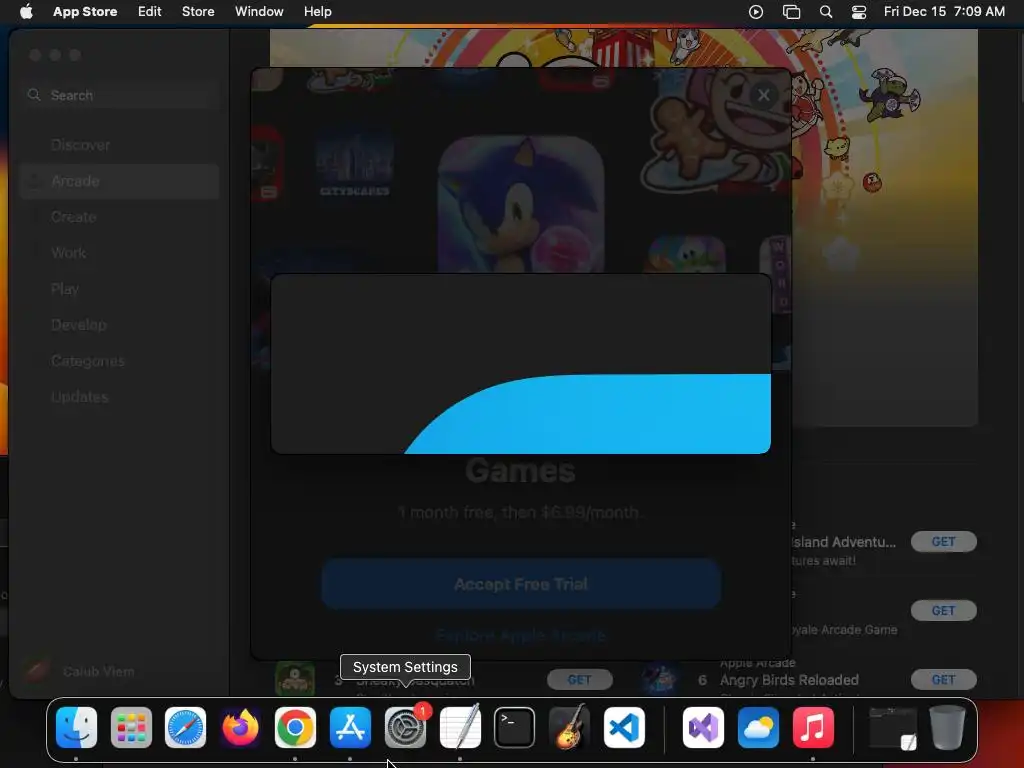The height and width of the screenshot is (768, 1024).
Task: Open the Edit menu
Action: (150, 11)
